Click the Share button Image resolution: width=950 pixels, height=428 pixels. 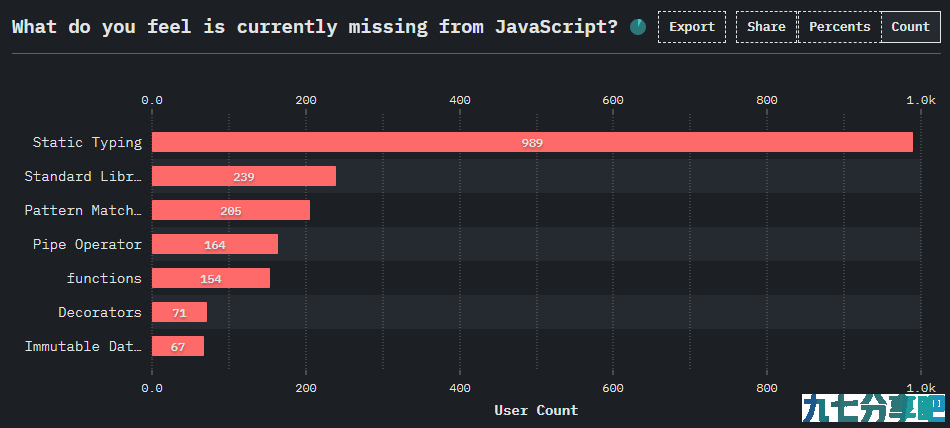[766, 27]
